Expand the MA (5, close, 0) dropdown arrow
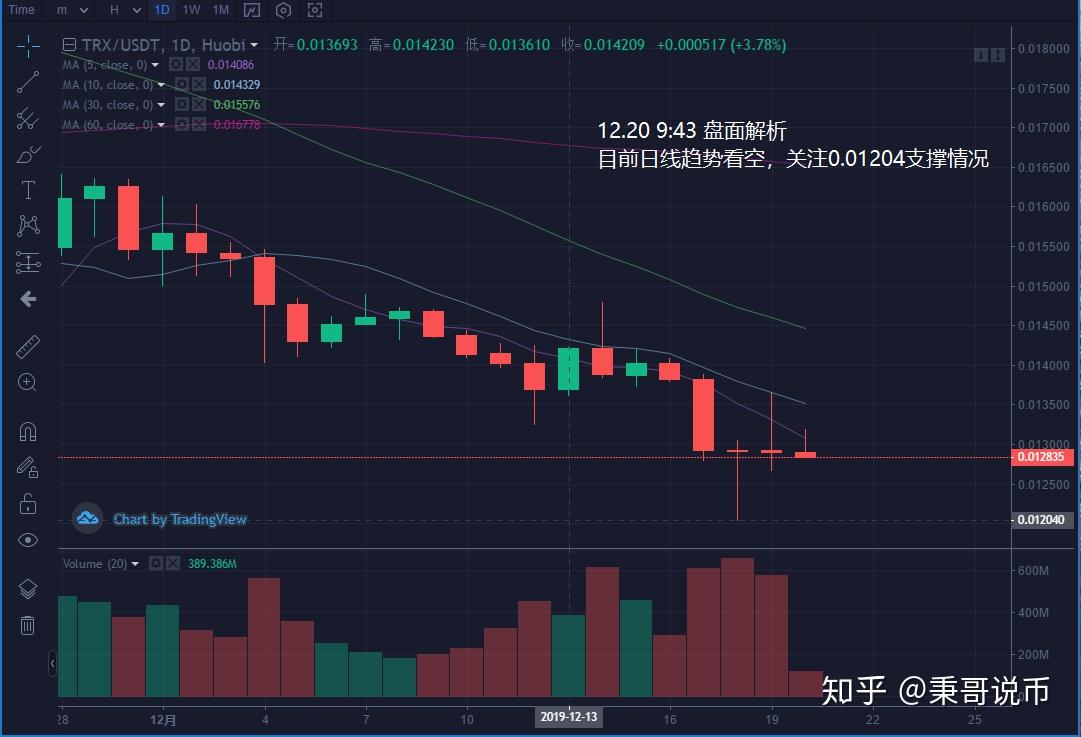Viewport: 1081px width, 737px height. (155, 65)
